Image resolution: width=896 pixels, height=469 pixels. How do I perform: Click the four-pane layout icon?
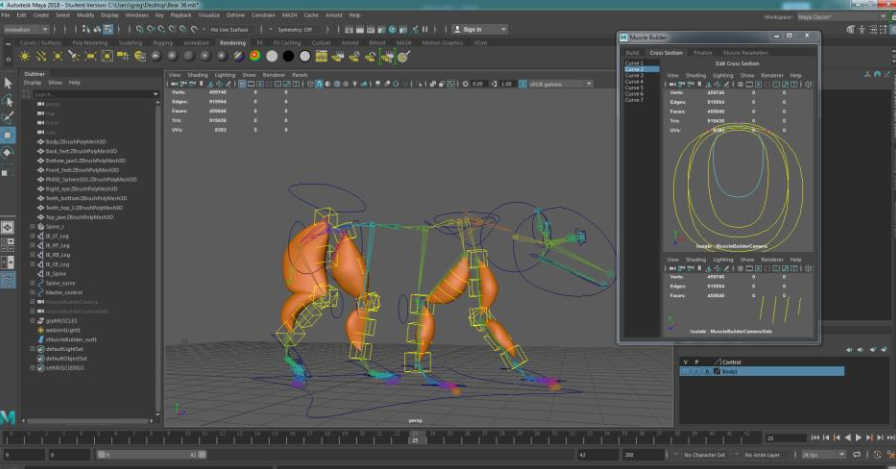click(x=8, y=245)
